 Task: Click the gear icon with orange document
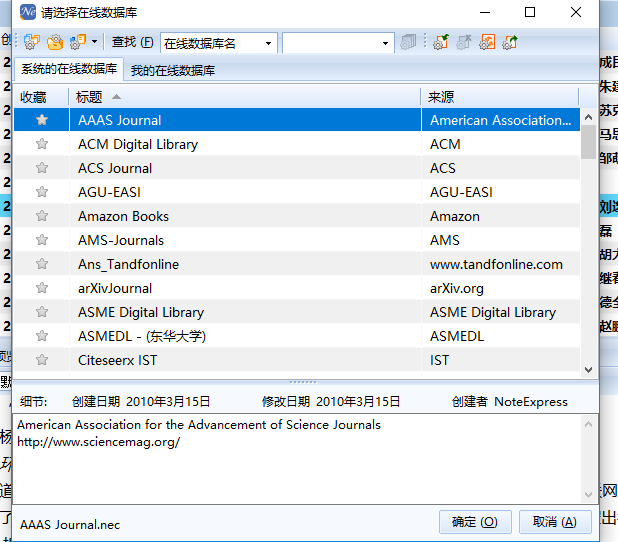[78, 42]
